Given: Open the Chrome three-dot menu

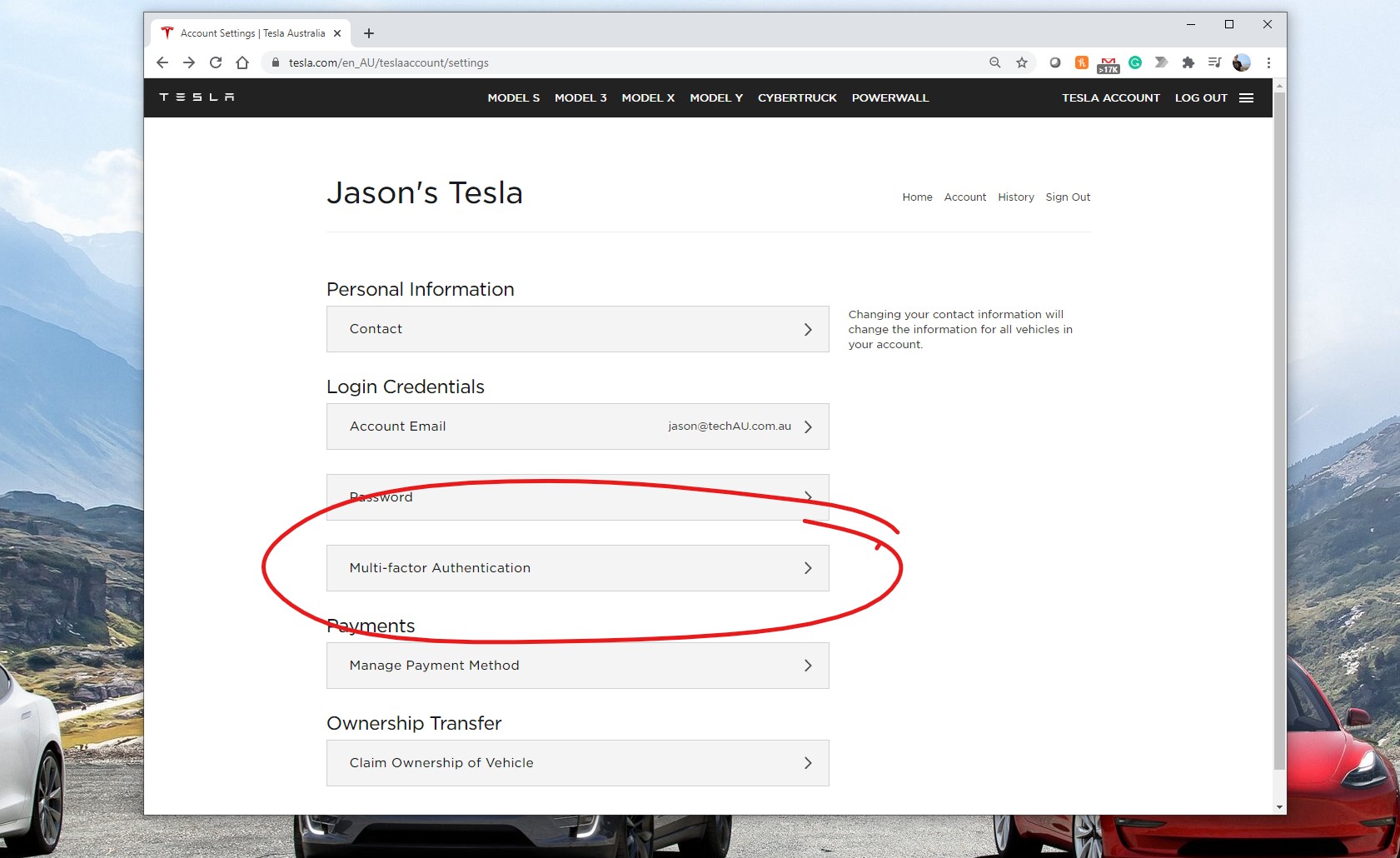Looking at the screenshot, I should [x=1268, y=62].
